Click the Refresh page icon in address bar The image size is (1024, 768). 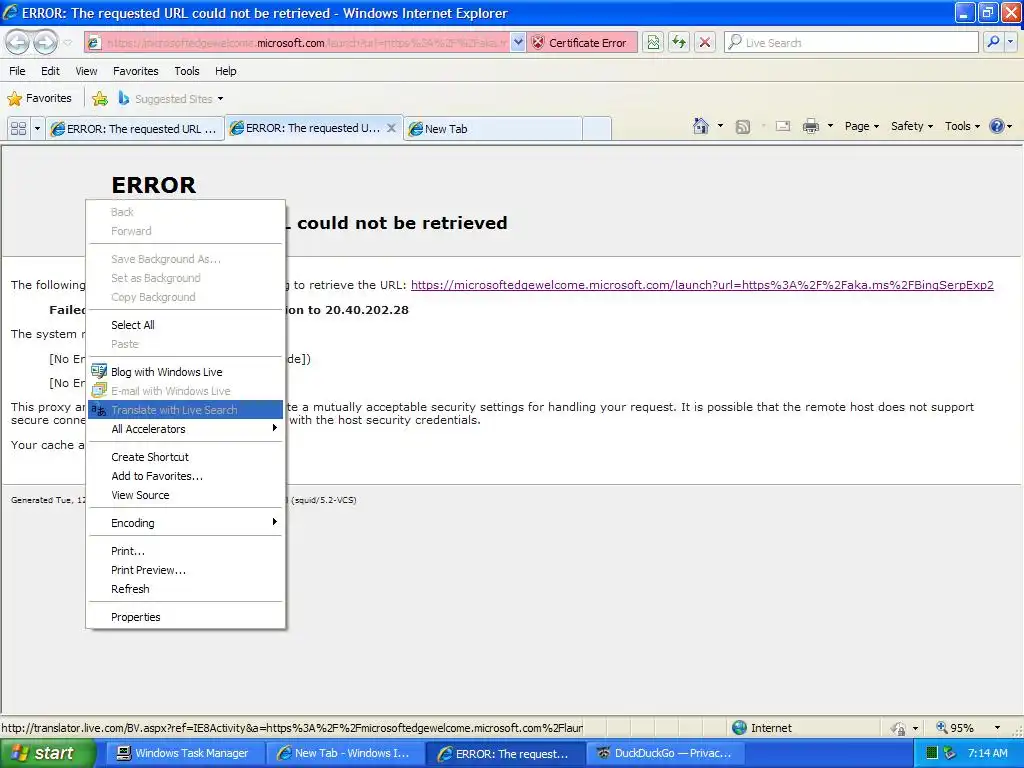(x=679, y=42)
